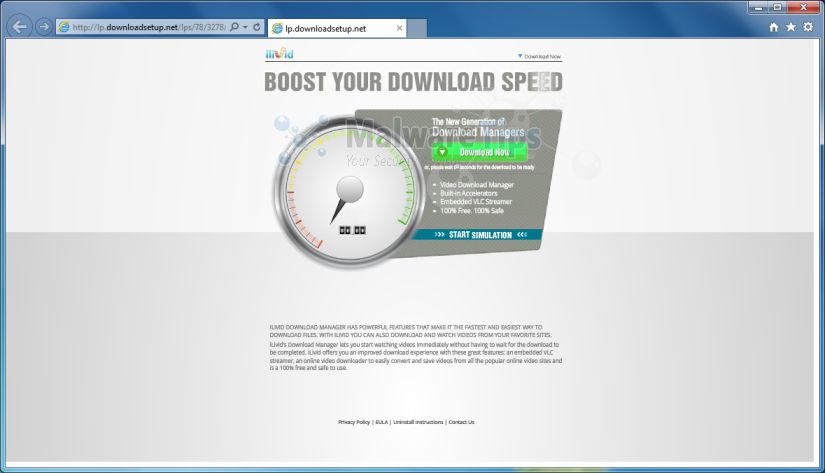Close the lp.downloadsetup.net tab
Image resolution: width=825 pixels, height=473 pixels.
[x=399, y=28]
